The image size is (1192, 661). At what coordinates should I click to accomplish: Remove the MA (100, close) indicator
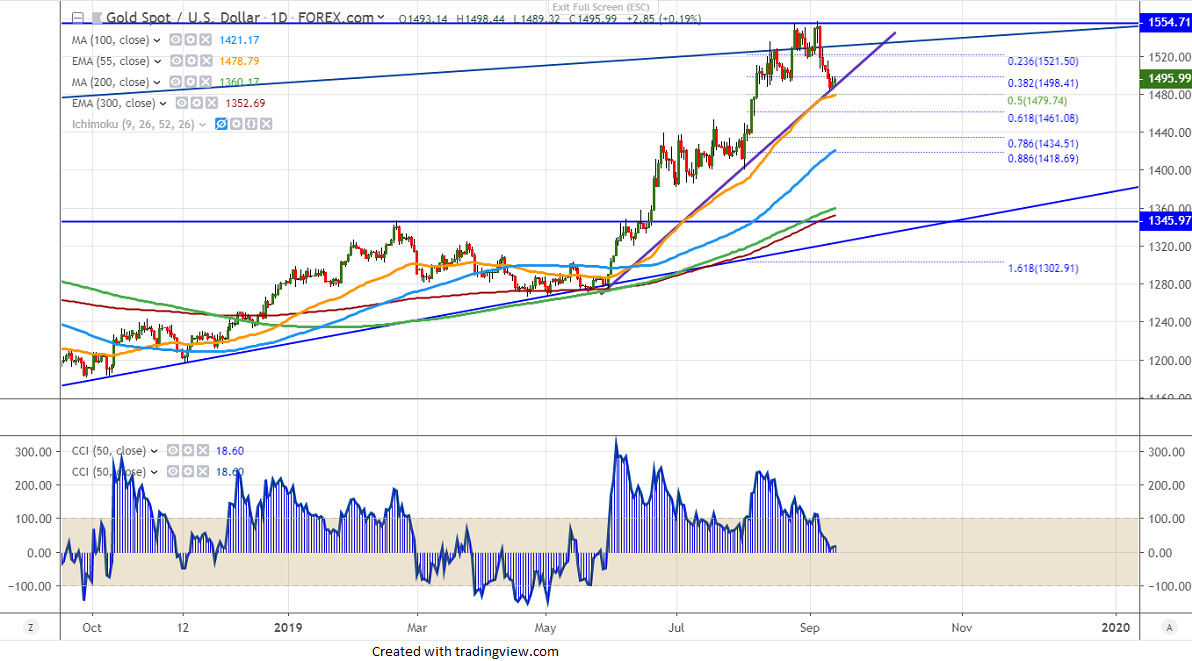(x=205, y=40)
